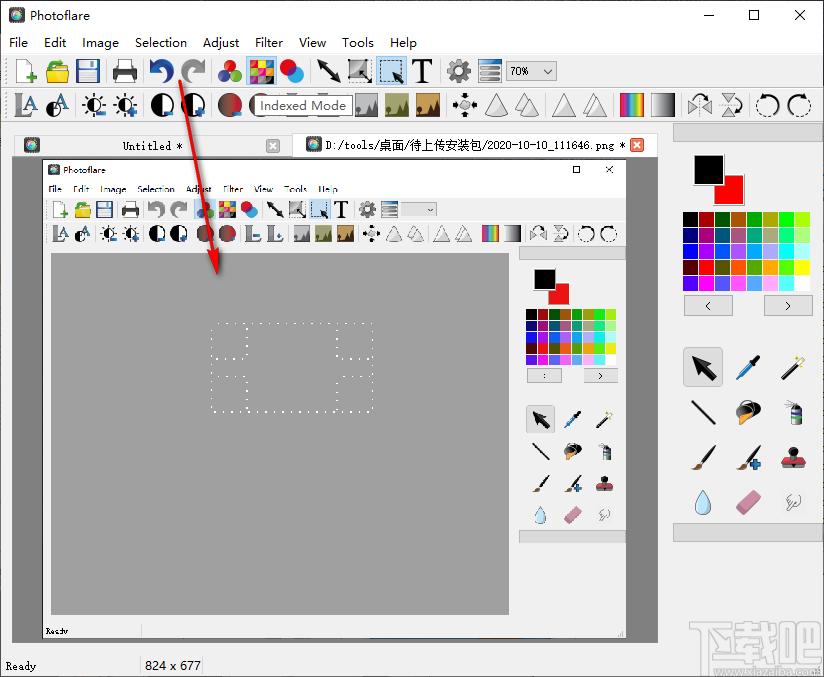Click the four-arrows dust reduction icon
Image resolution: width=824 pixels, height=677 pixels.
(x=465, y=105)
